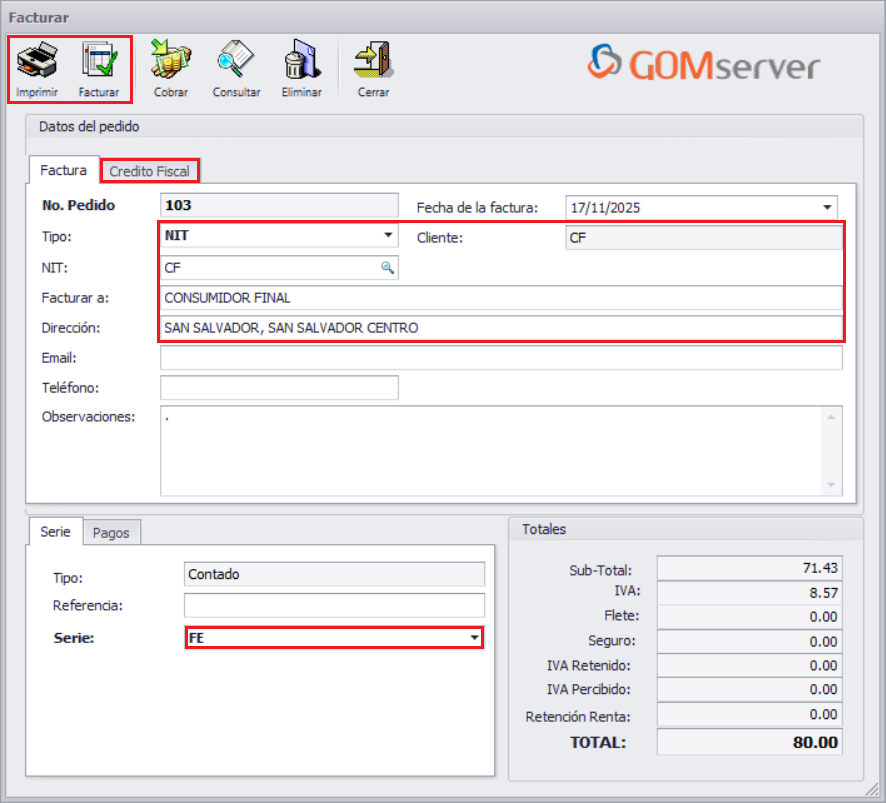Switch to the Pagos tab
This screenshot has height=803, width=886.
click(112, 532)
